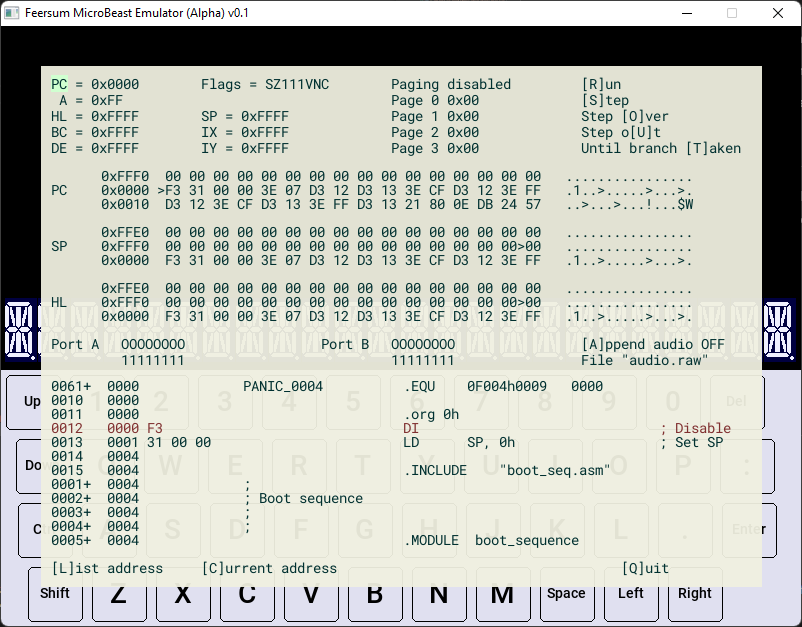
Task: Click the V key
Action: tap(311, 595)
